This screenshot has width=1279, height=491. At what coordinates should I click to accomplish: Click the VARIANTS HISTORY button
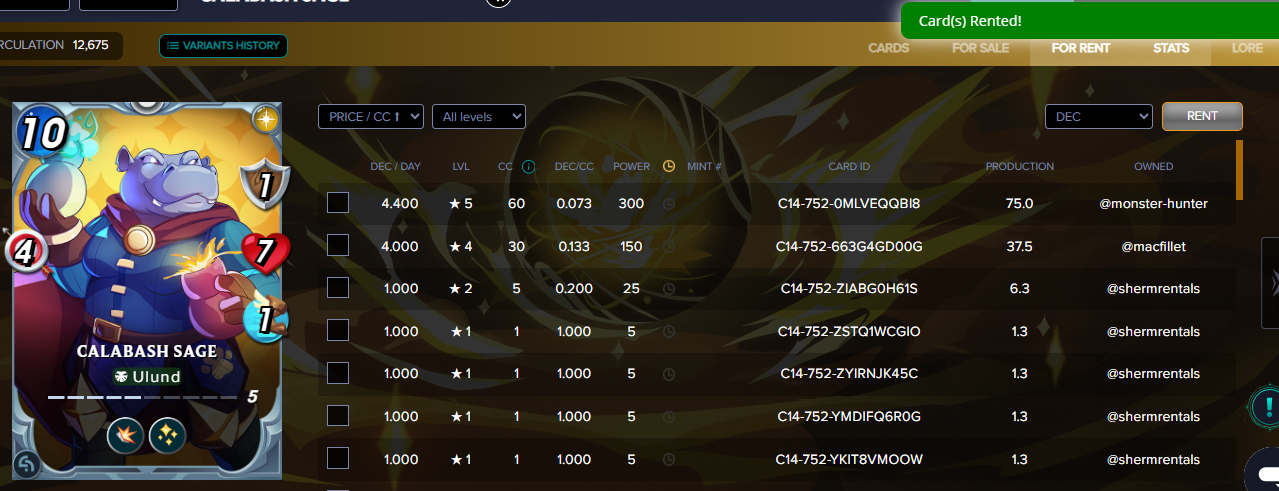(x=223, y=45)
